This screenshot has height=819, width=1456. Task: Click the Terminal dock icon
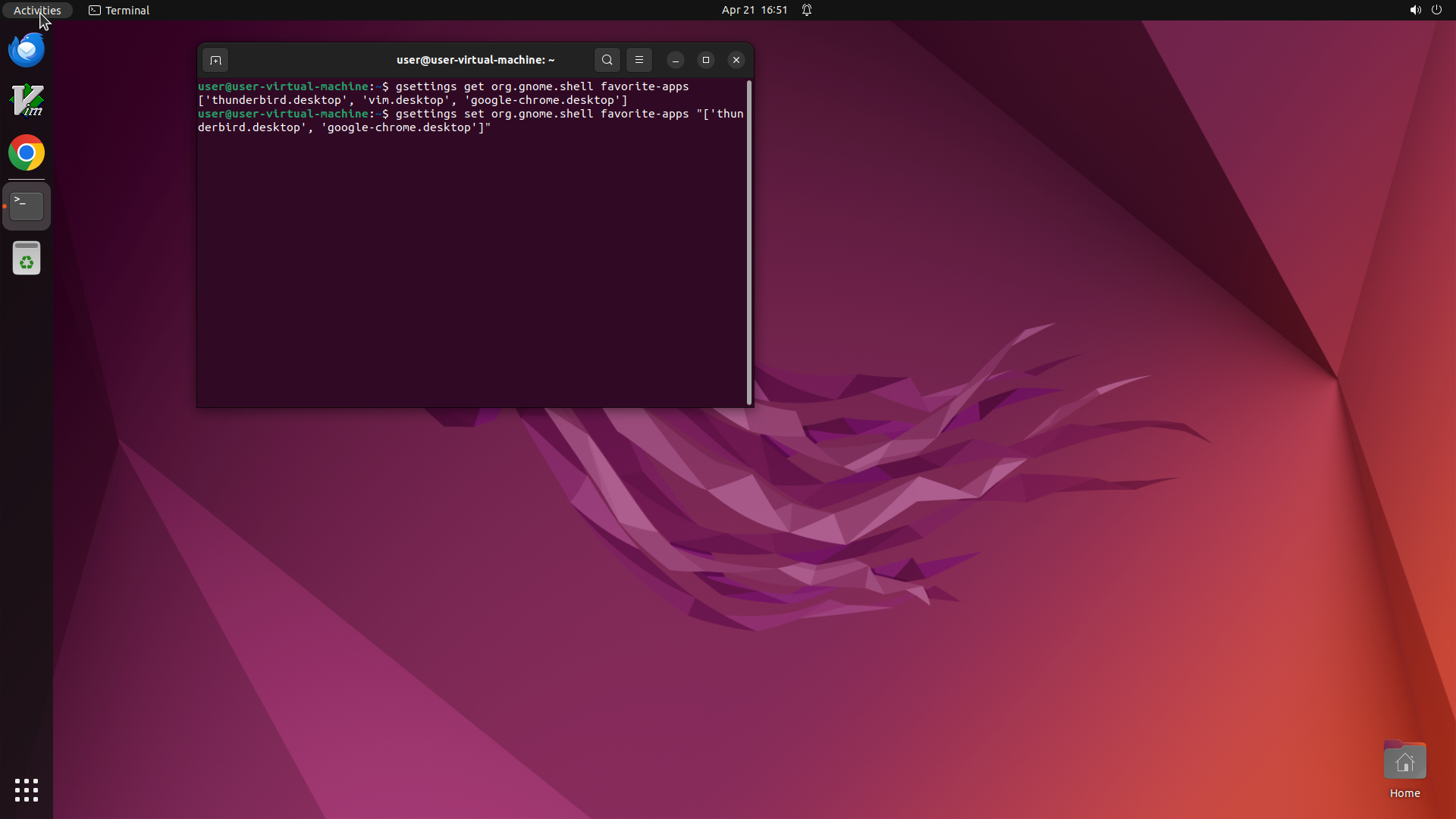point(27,206)
